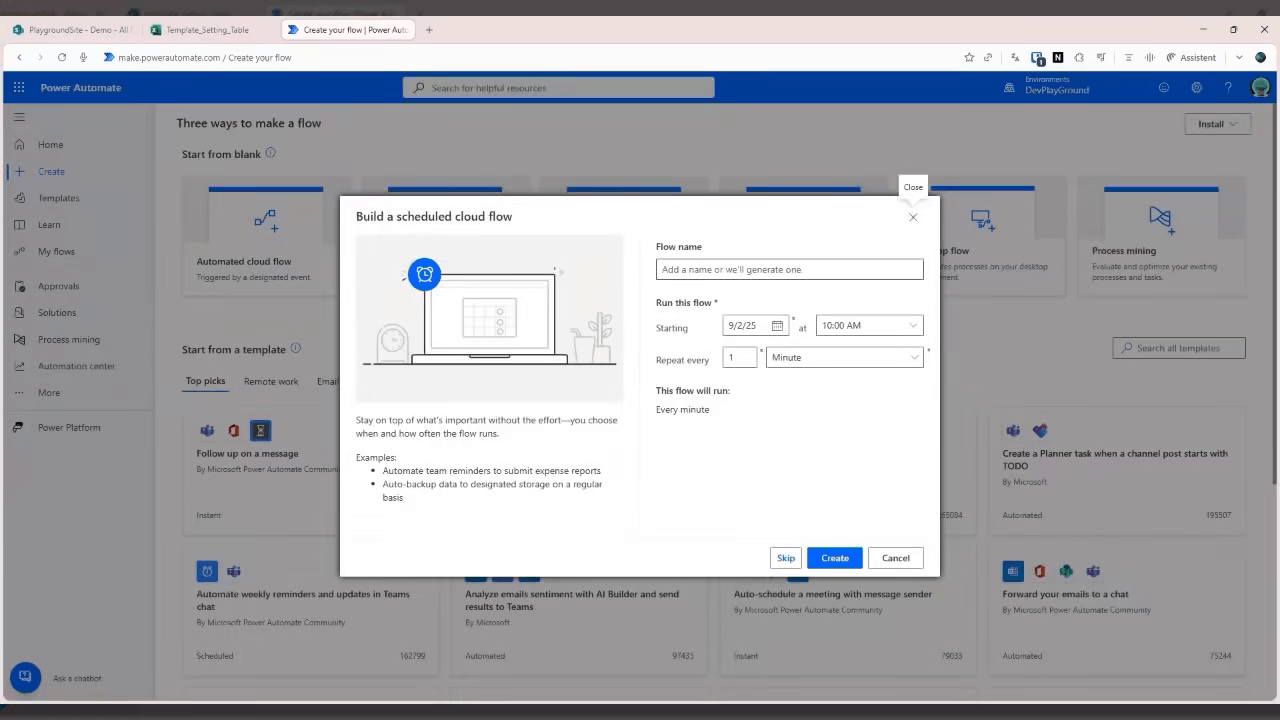Viewport: 1280px width, 720px height.
Task: Click info icon next to Start from blank
Action: (270, 153)
